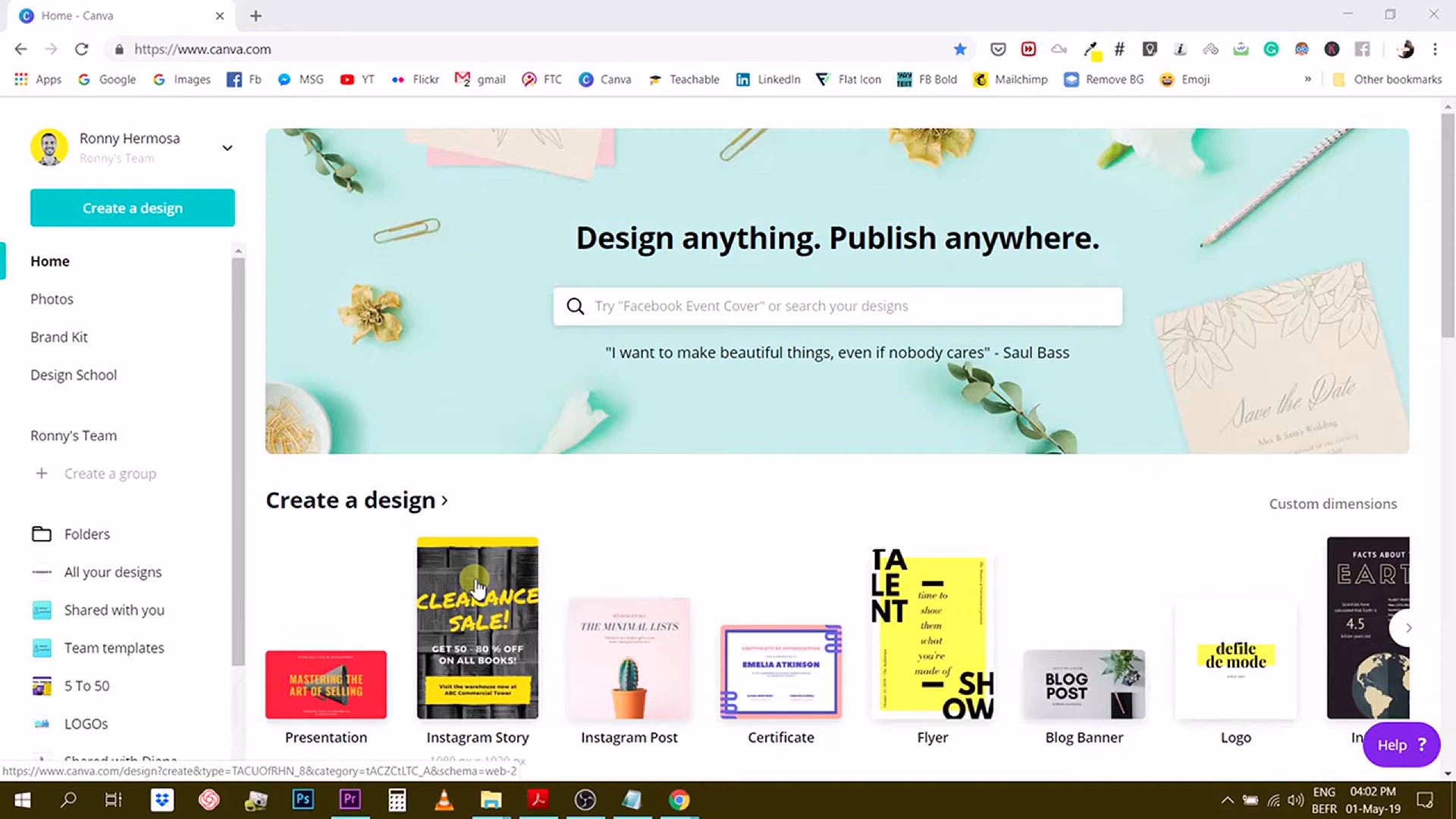Open Shared with you
The image size is (1456, 819).
[114, 610]
